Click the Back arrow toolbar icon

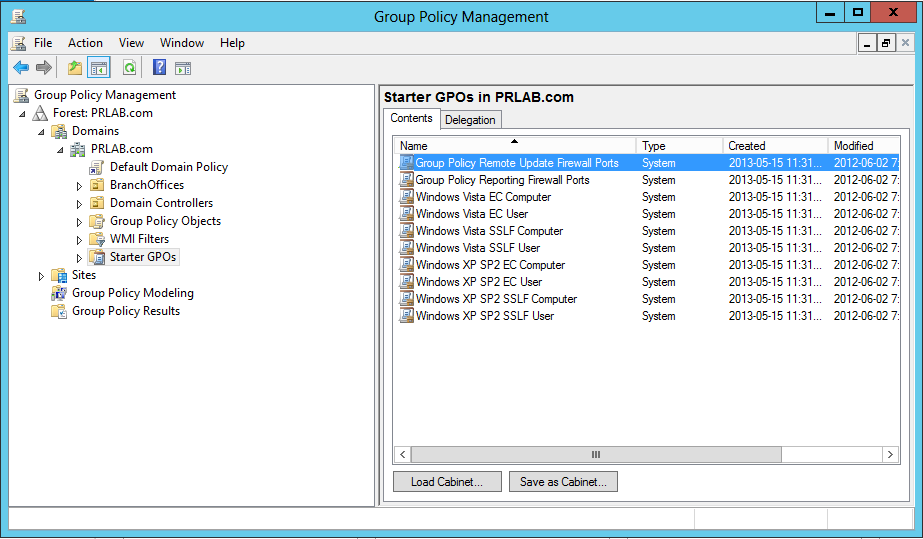click(21, 68)
